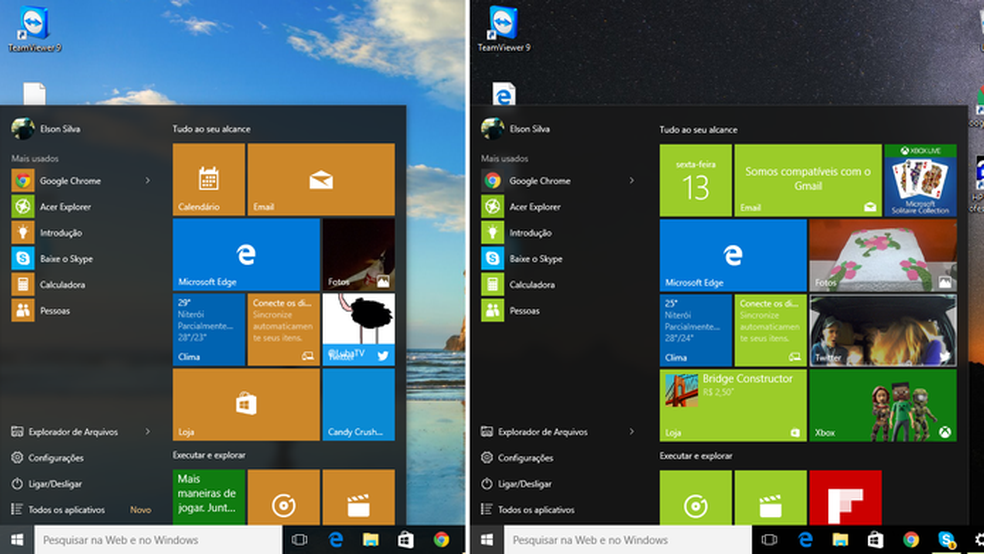Open the red Flipboard tile

point(845,498)
